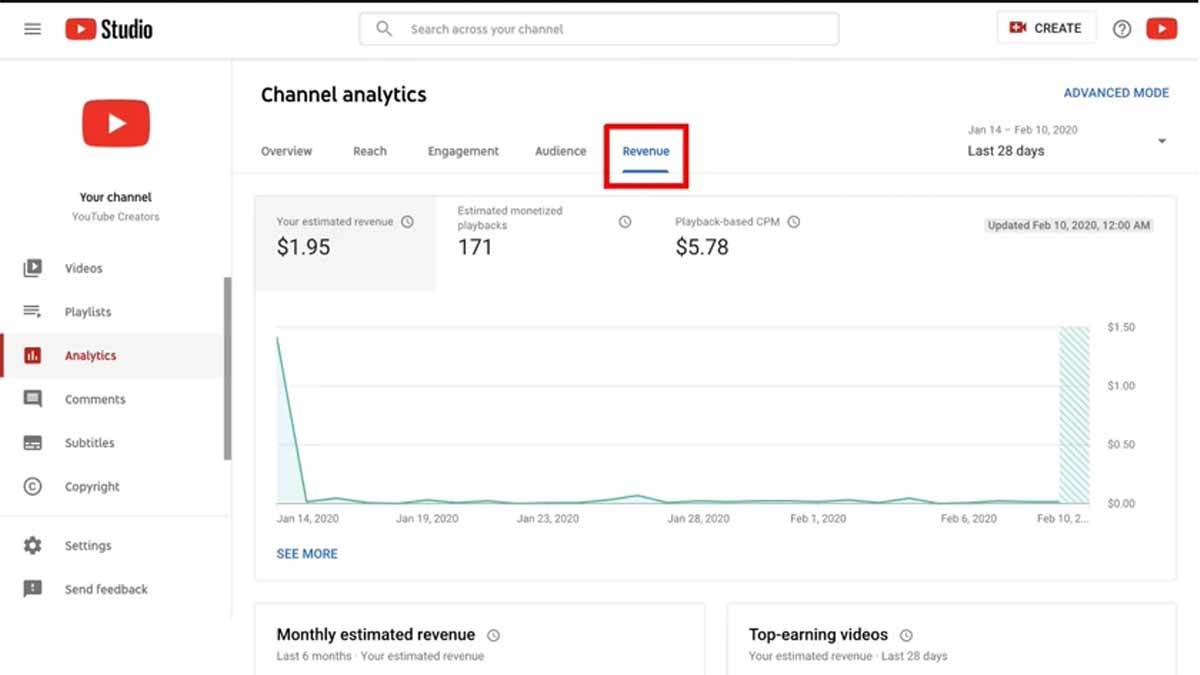The image size is (1200, 675).
Task: Open the account avatar in top bar
Action: point(1161,29)
